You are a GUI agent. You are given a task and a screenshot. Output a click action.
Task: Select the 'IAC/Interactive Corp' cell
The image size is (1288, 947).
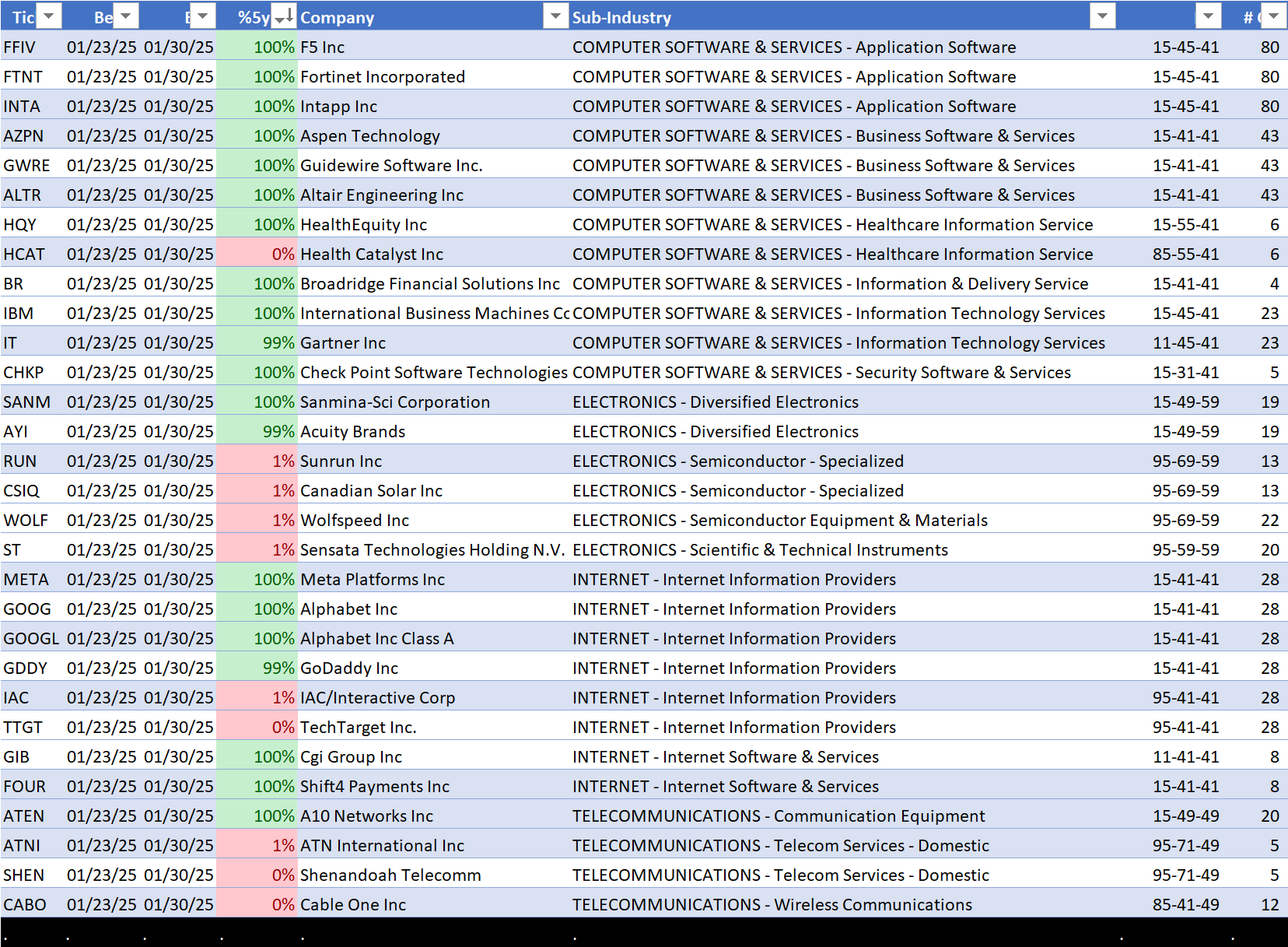(433, 697)
